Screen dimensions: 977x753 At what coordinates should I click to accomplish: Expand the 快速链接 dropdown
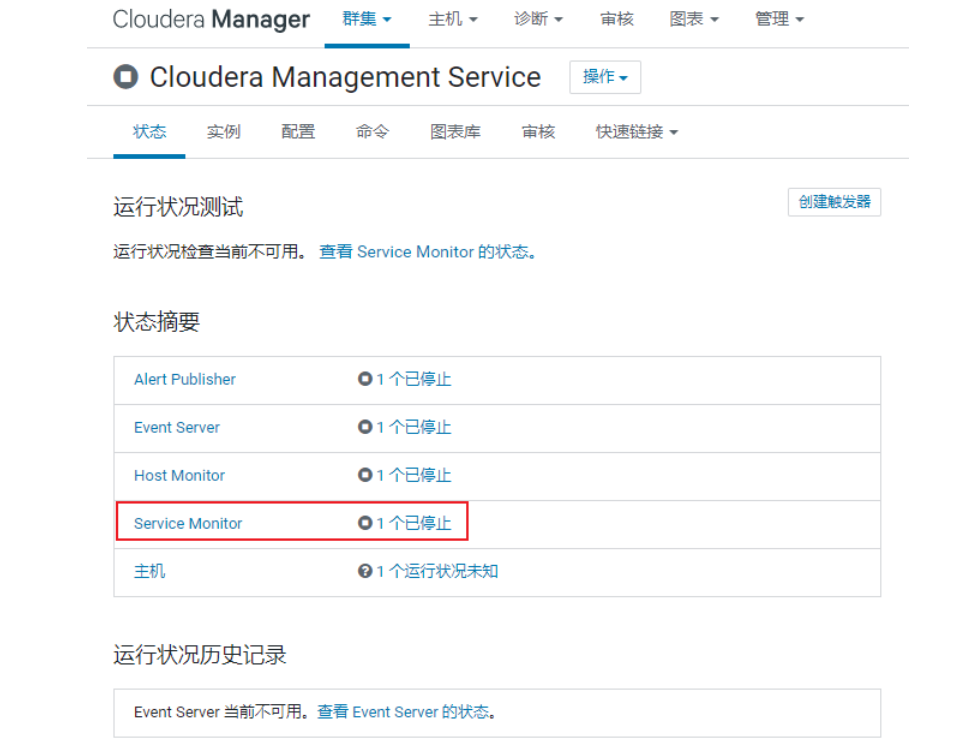(x=636, y=132)
